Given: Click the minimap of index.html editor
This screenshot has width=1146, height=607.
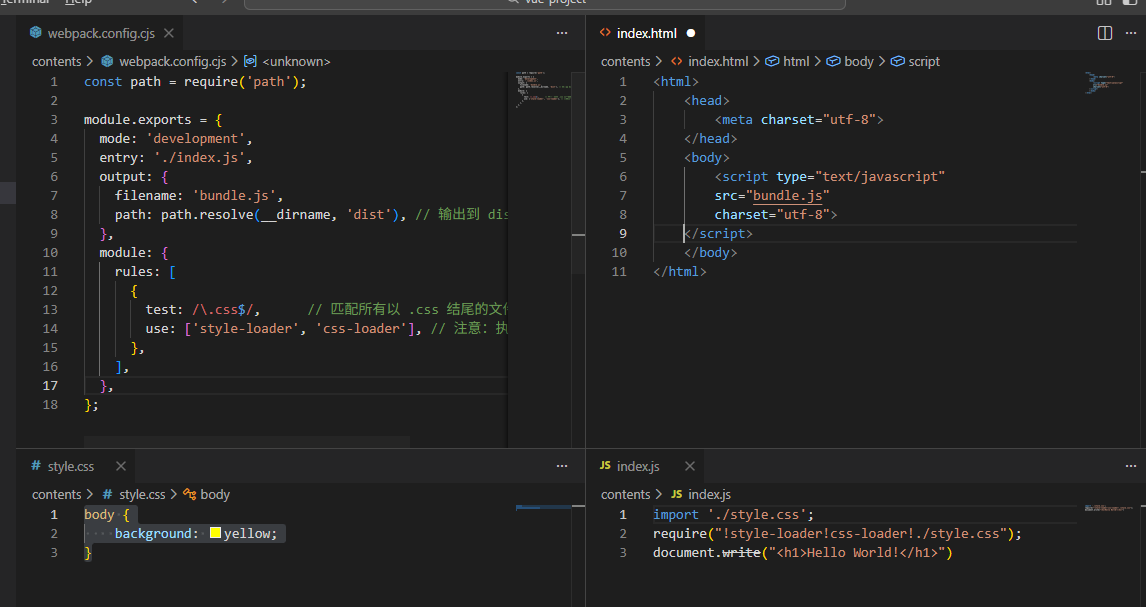Looking at the screenshot, I should click(1105, 83).
